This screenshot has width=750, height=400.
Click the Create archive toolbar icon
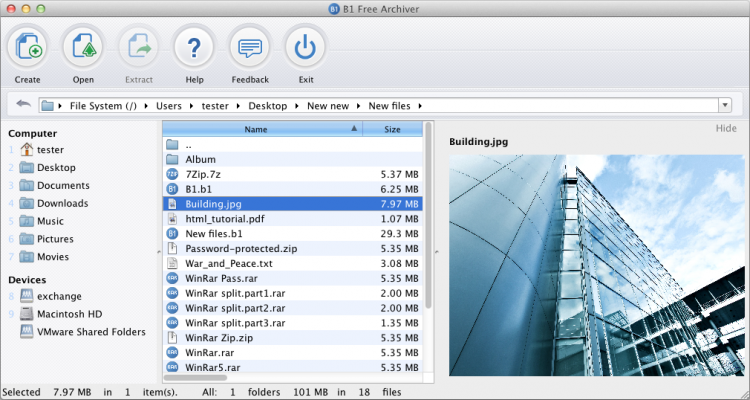[x=28, y=47]
